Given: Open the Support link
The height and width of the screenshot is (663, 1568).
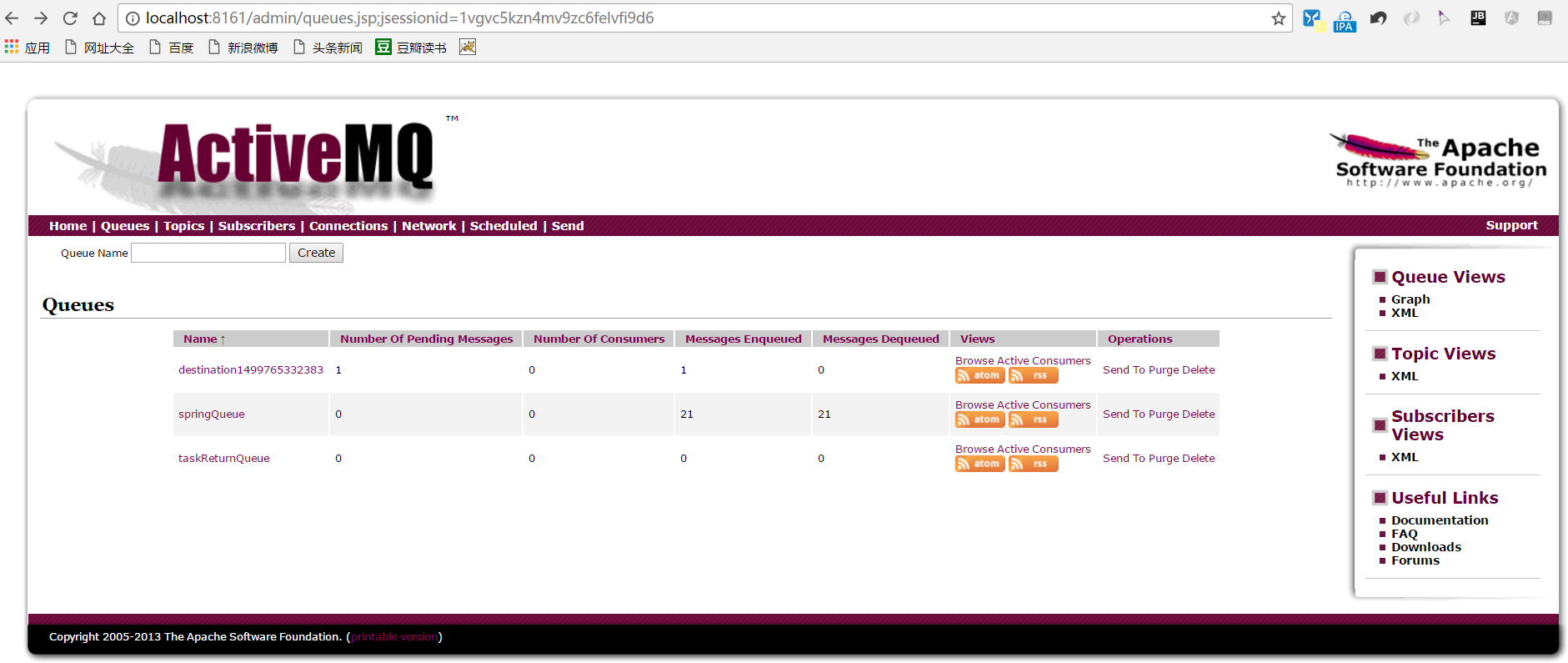Looking at the screenshot, I should pos(1511,225).
